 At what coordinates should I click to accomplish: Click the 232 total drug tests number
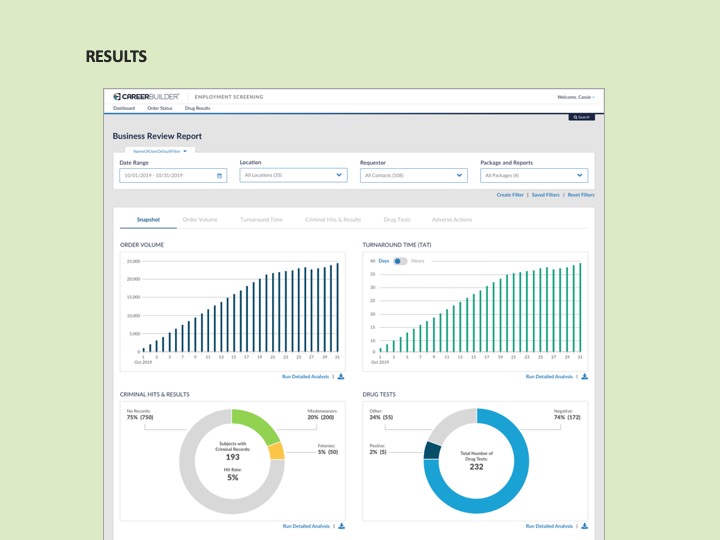476,467
